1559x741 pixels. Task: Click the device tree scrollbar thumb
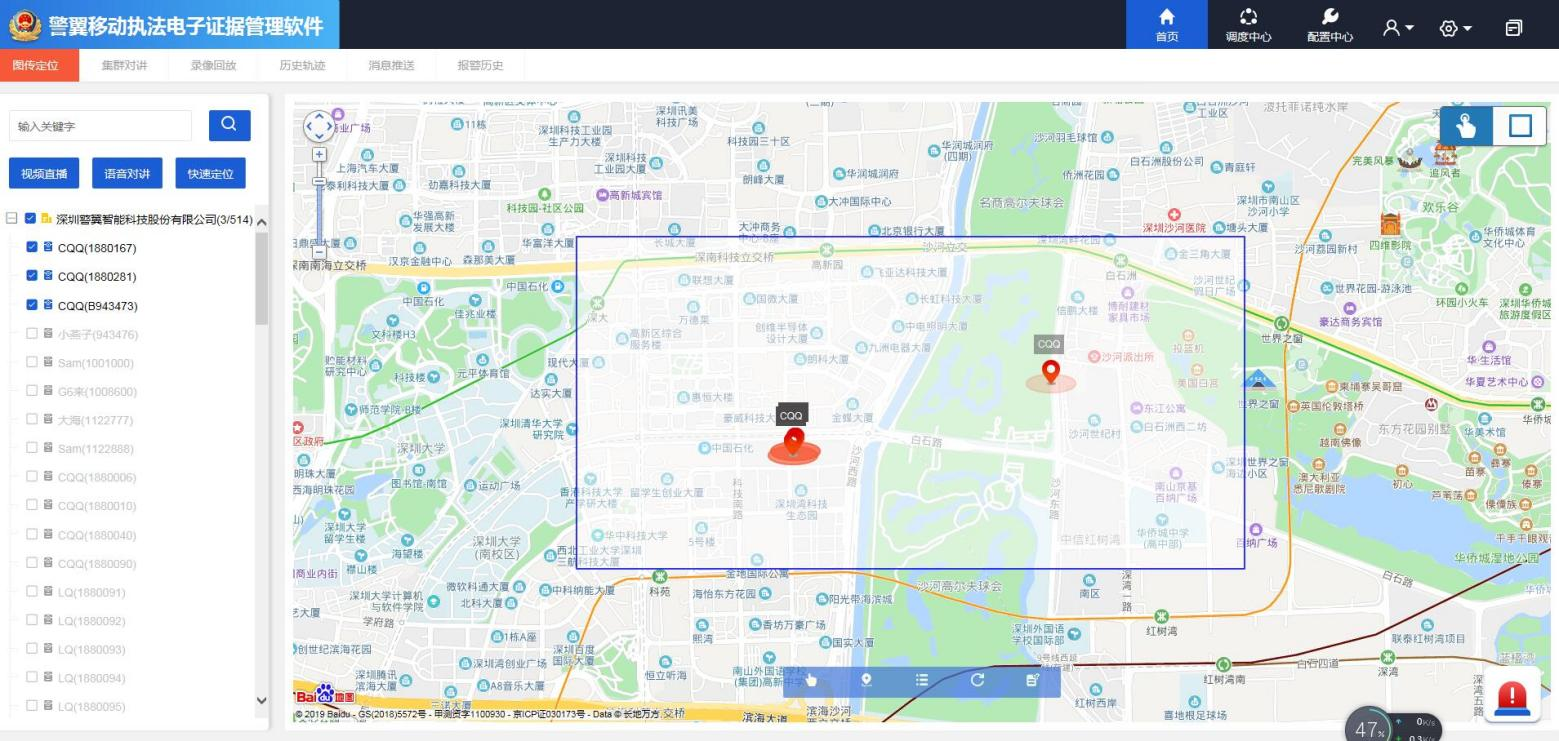[262, 280]
